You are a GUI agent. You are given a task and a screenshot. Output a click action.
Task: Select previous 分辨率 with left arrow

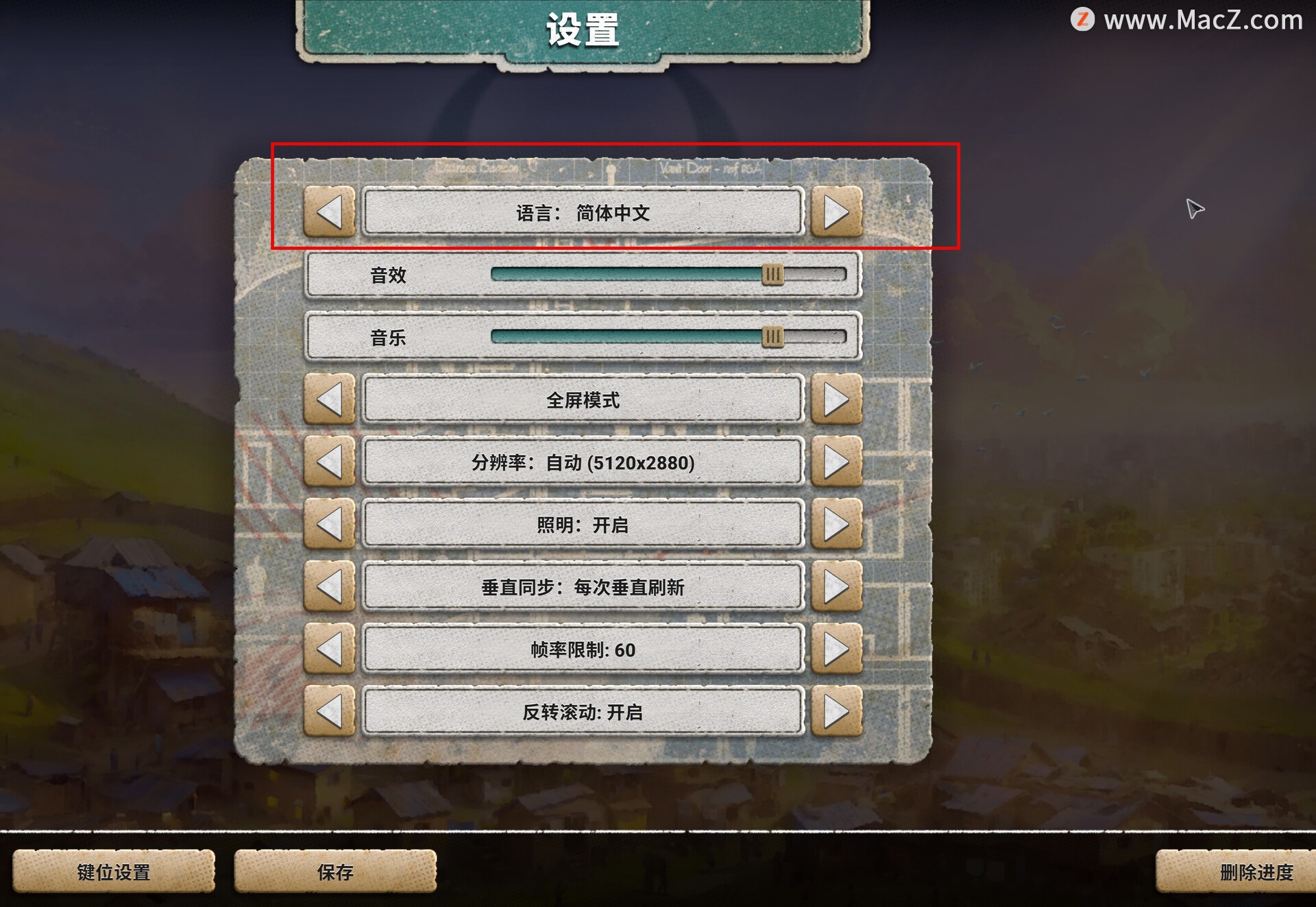point(330,462)
